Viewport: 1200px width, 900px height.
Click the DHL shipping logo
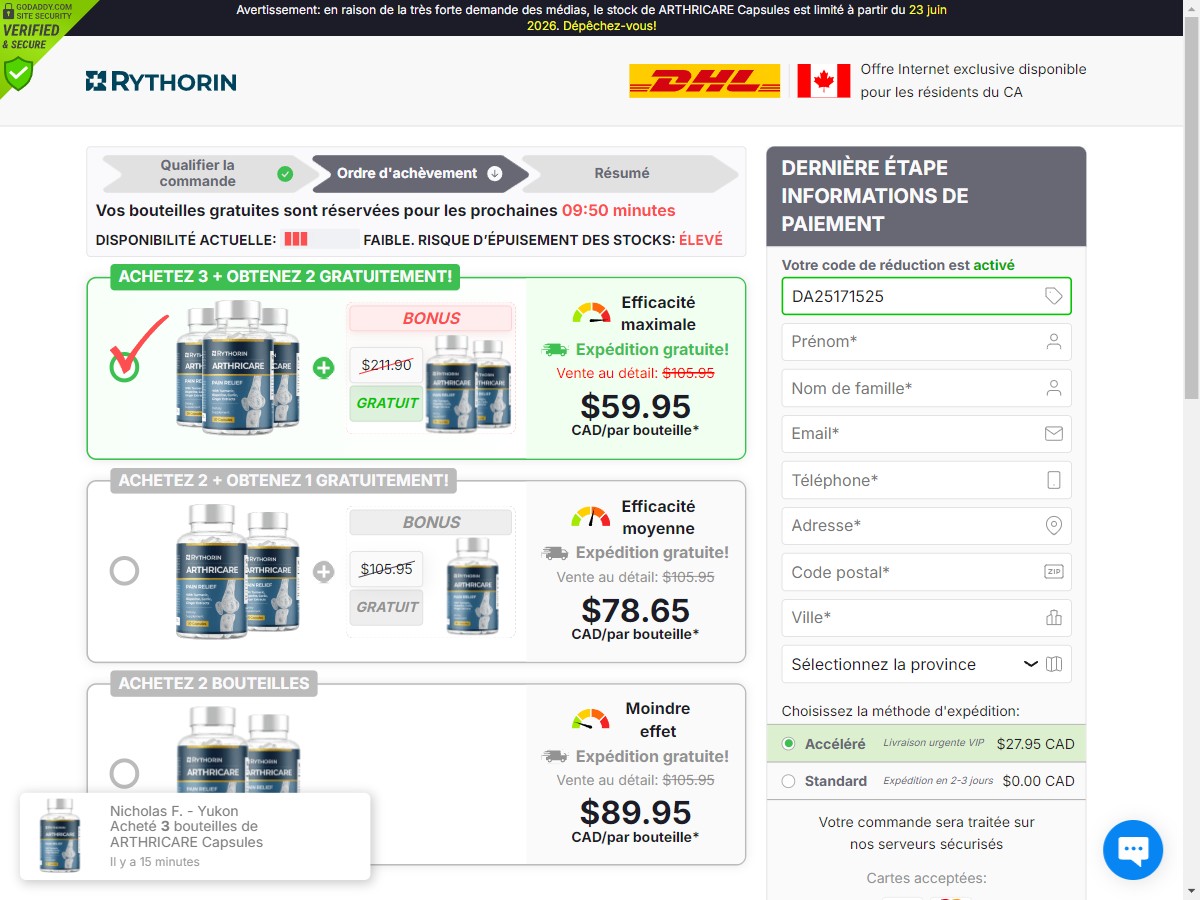pyautogui.click(x=704, y=81)
